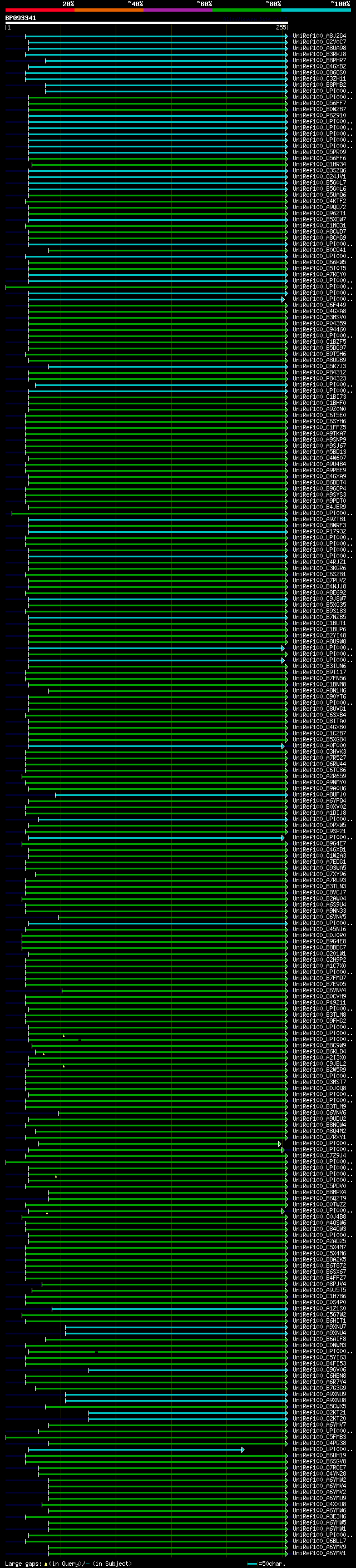
Task: Click the red 20% identity legend segment
Action: [40, 10]
